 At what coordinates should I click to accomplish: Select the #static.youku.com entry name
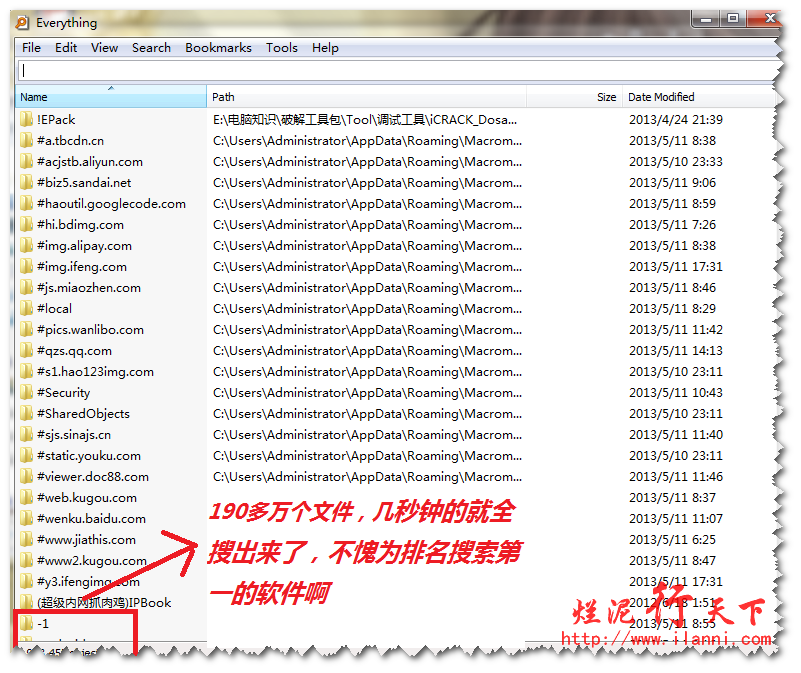89,456
